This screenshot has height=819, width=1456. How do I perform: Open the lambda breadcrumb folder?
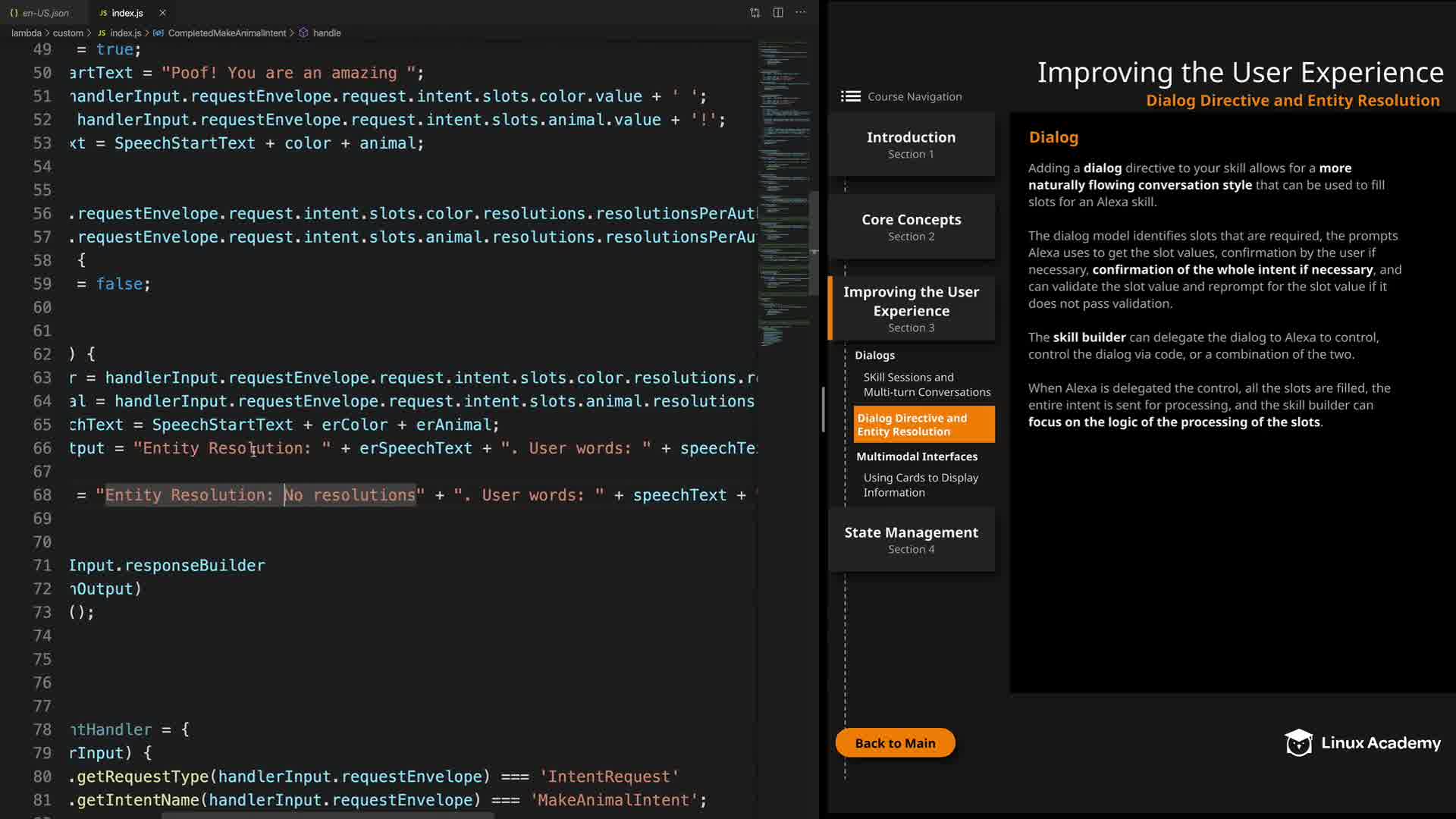click(x=26, y=33)
